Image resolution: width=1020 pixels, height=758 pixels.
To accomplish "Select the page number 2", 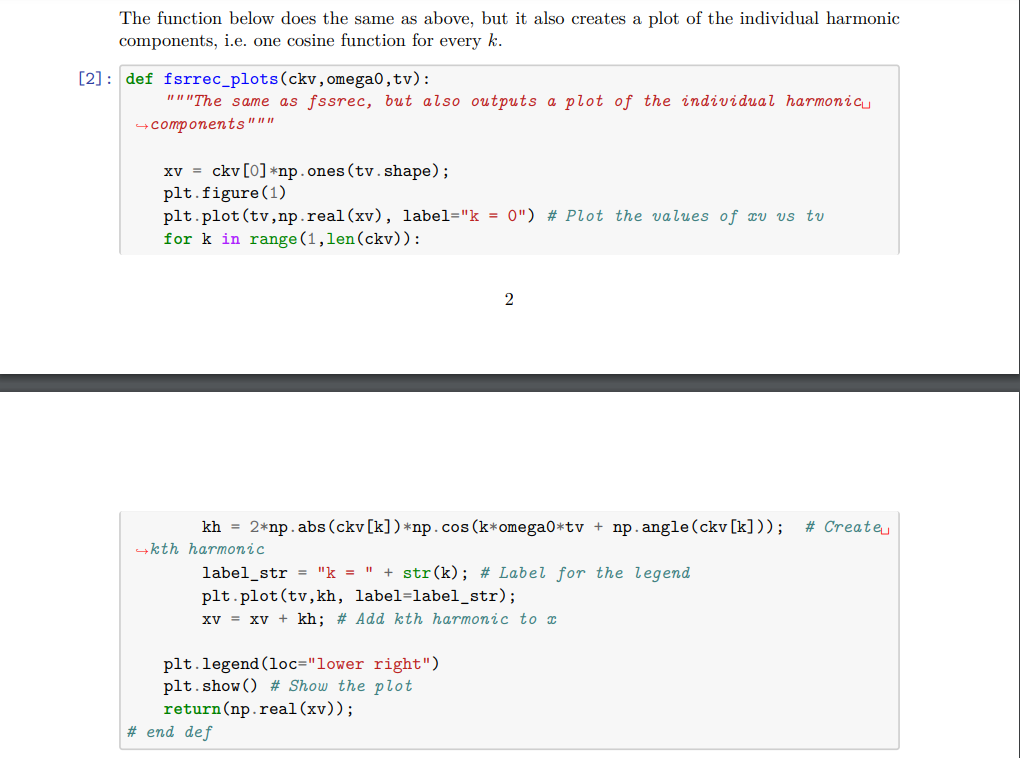I will 509,299.
